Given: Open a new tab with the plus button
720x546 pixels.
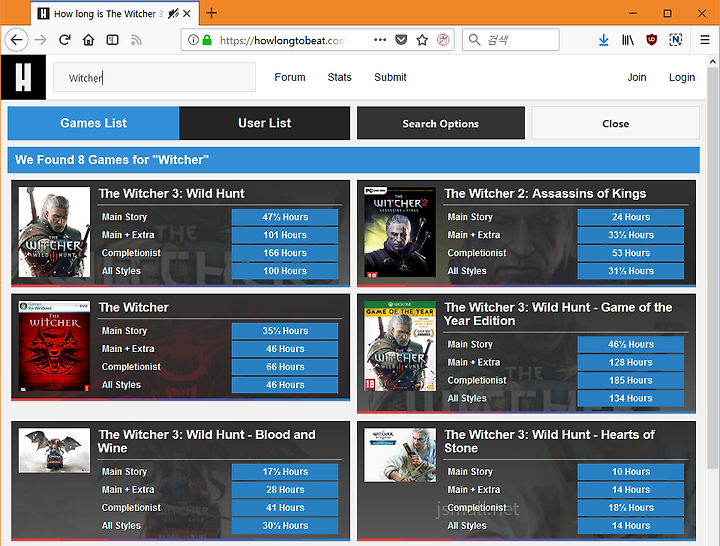Looking at the screenshot, I should coord(211,13).
